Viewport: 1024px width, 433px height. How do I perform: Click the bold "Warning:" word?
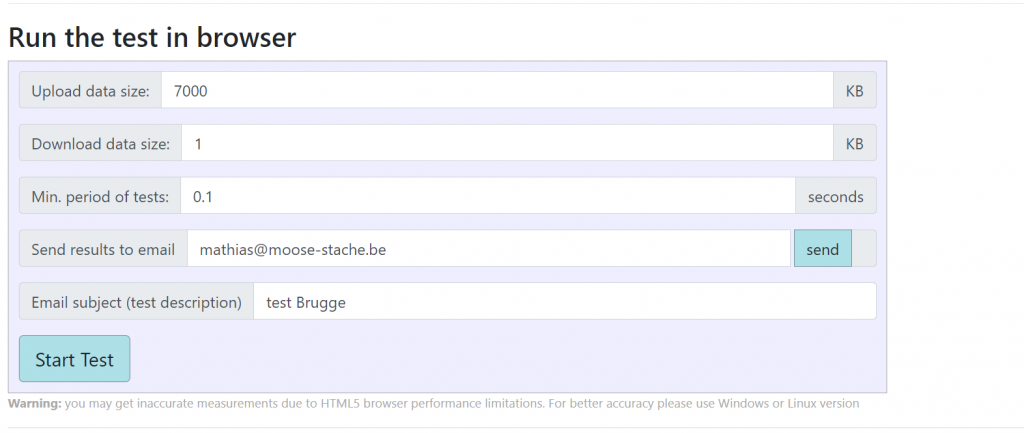(34, 404)
